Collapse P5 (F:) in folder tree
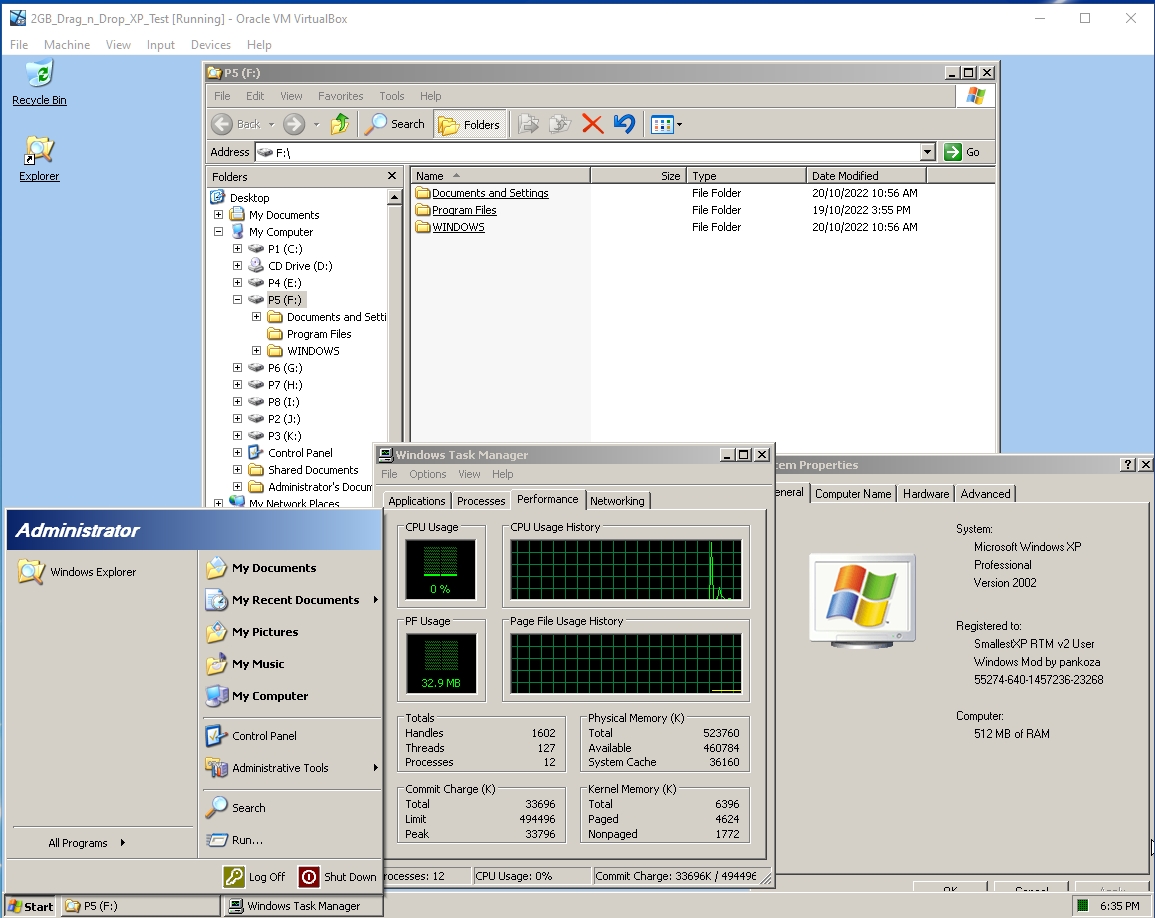1155x918 pixels. click(x=237, y=300)
